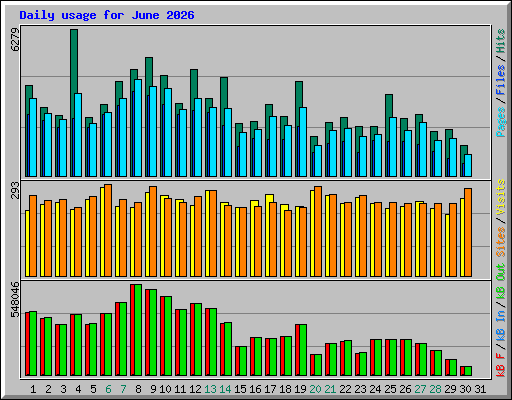Image resolution: width=512 pixels, height=400 pixels.
Task: Click the 548046 value on the kB axis
Action: 15,299
